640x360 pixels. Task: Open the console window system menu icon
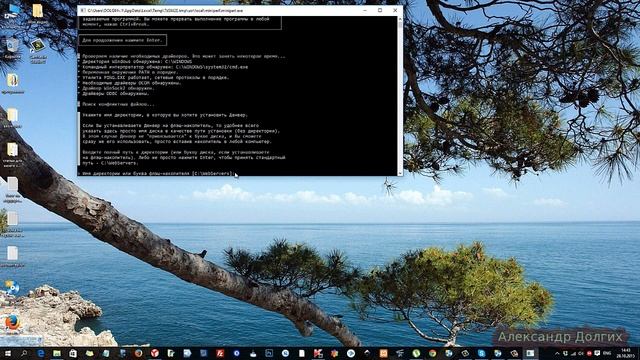pos(82,10)
